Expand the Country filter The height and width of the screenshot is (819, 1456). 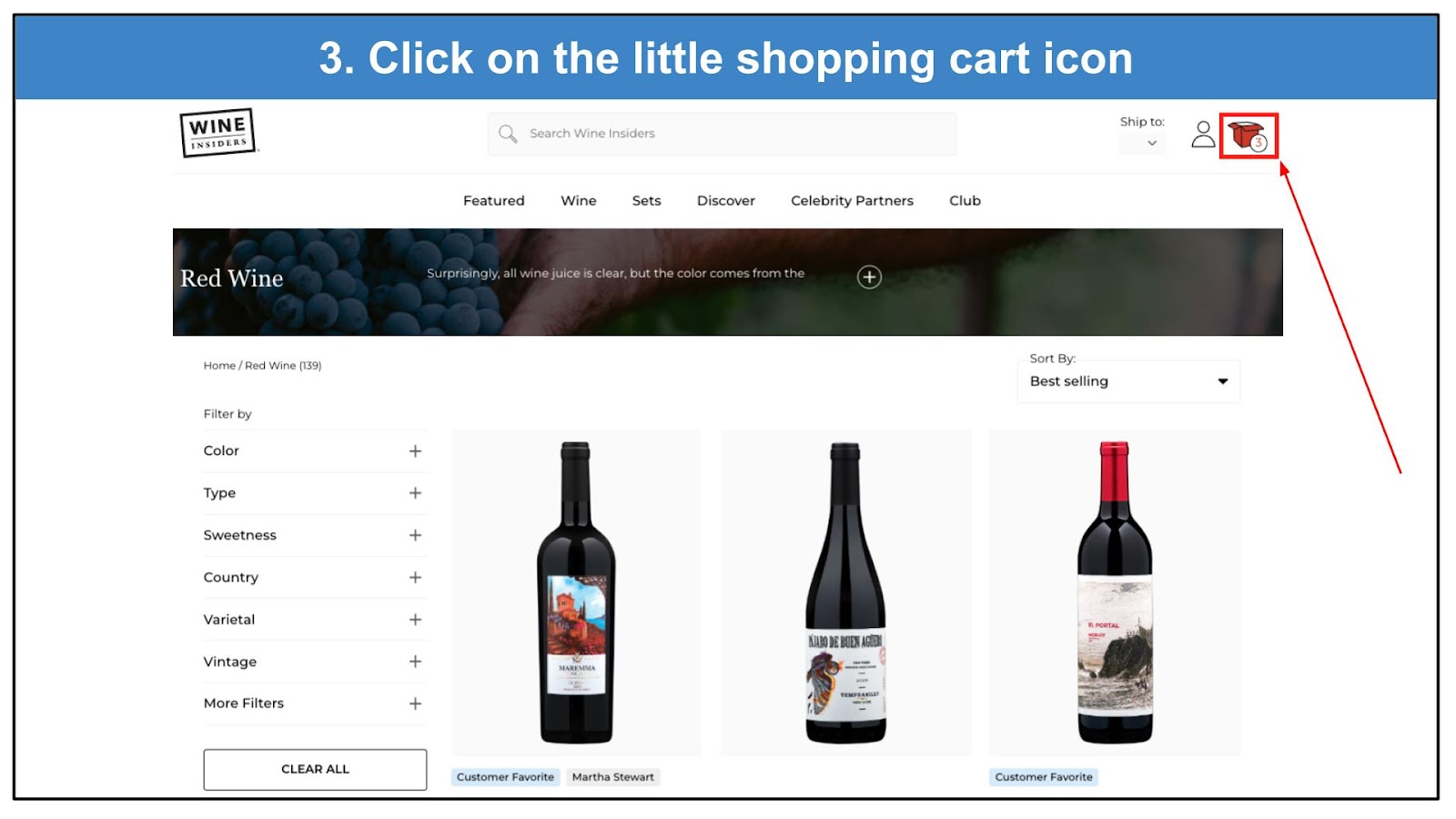(x=315, y=577)
